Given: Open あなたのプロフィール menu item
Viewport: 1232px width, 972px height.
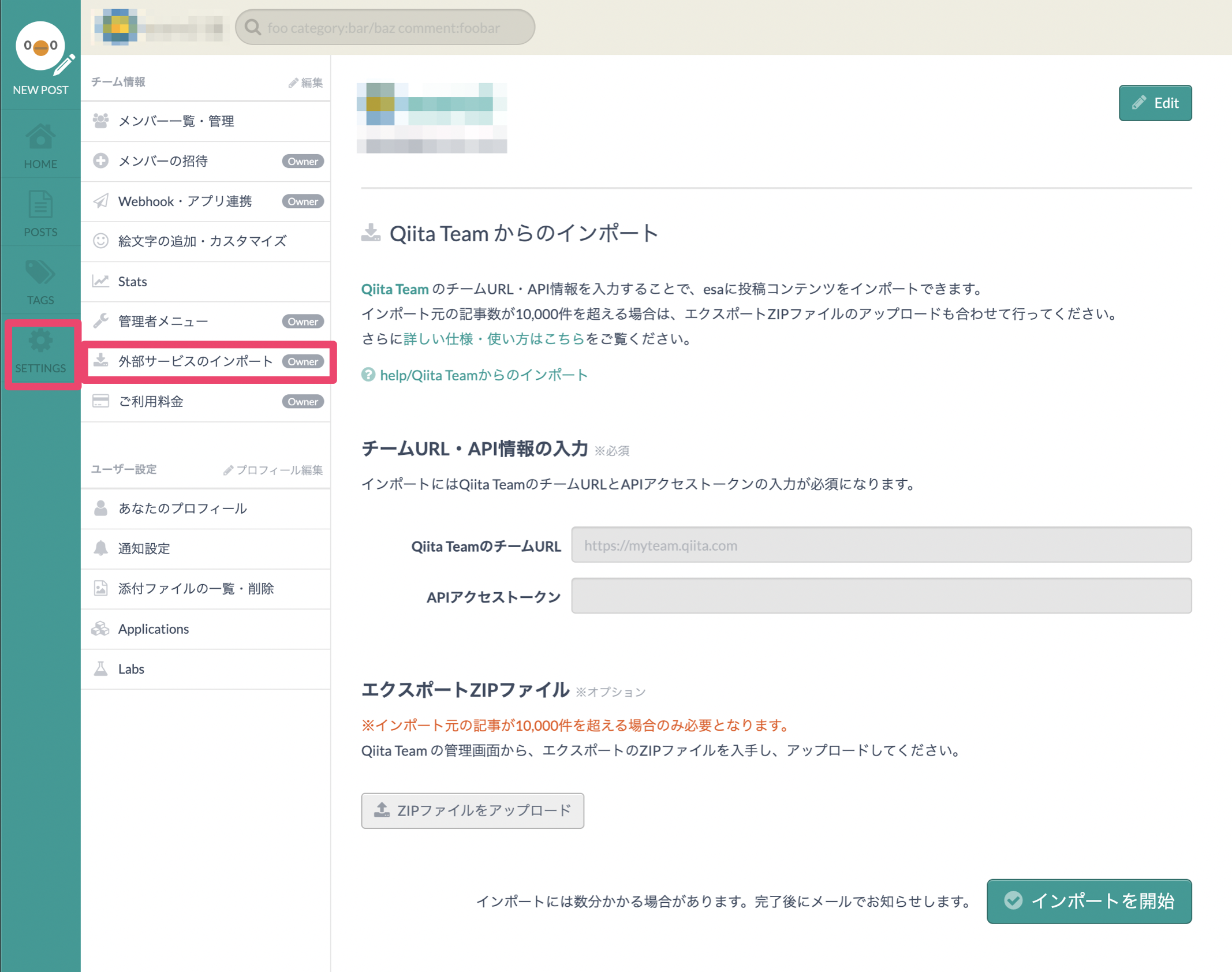Looking at the screenshot, I should pyautogui.click(x=206, y=508).
